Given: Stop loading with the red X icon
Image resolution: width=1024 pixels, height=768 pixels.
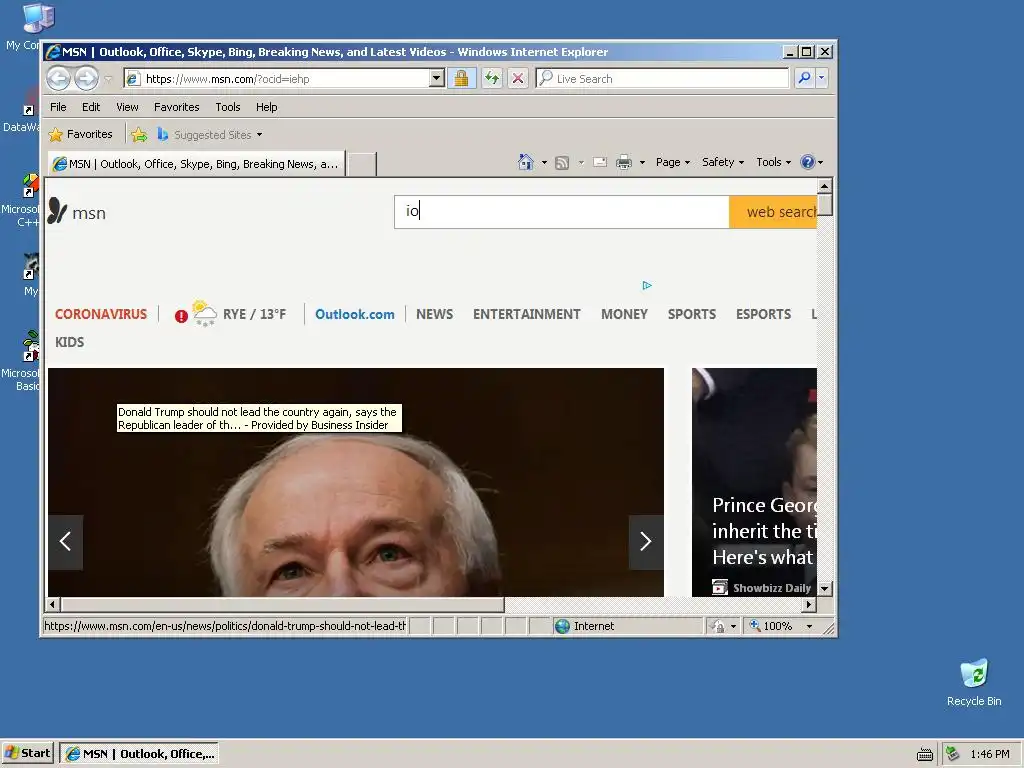Looking at the screenshot, I should coord(518,78).
